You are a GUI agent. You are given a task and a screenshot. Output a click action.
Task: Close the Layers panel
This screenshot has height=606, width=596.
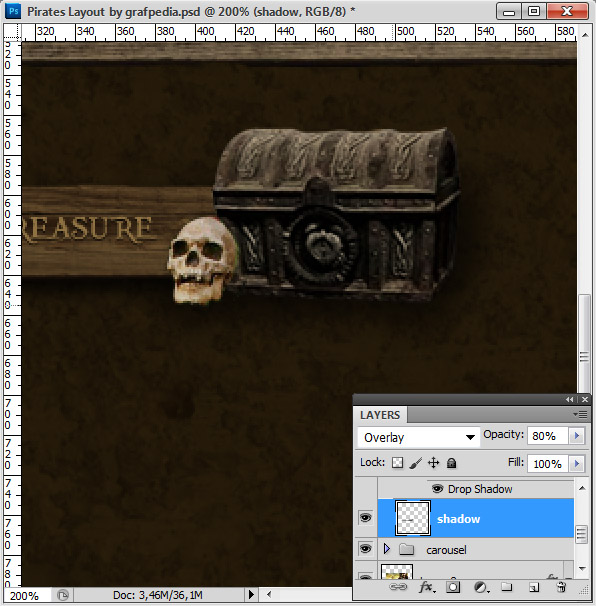(585, 400)
